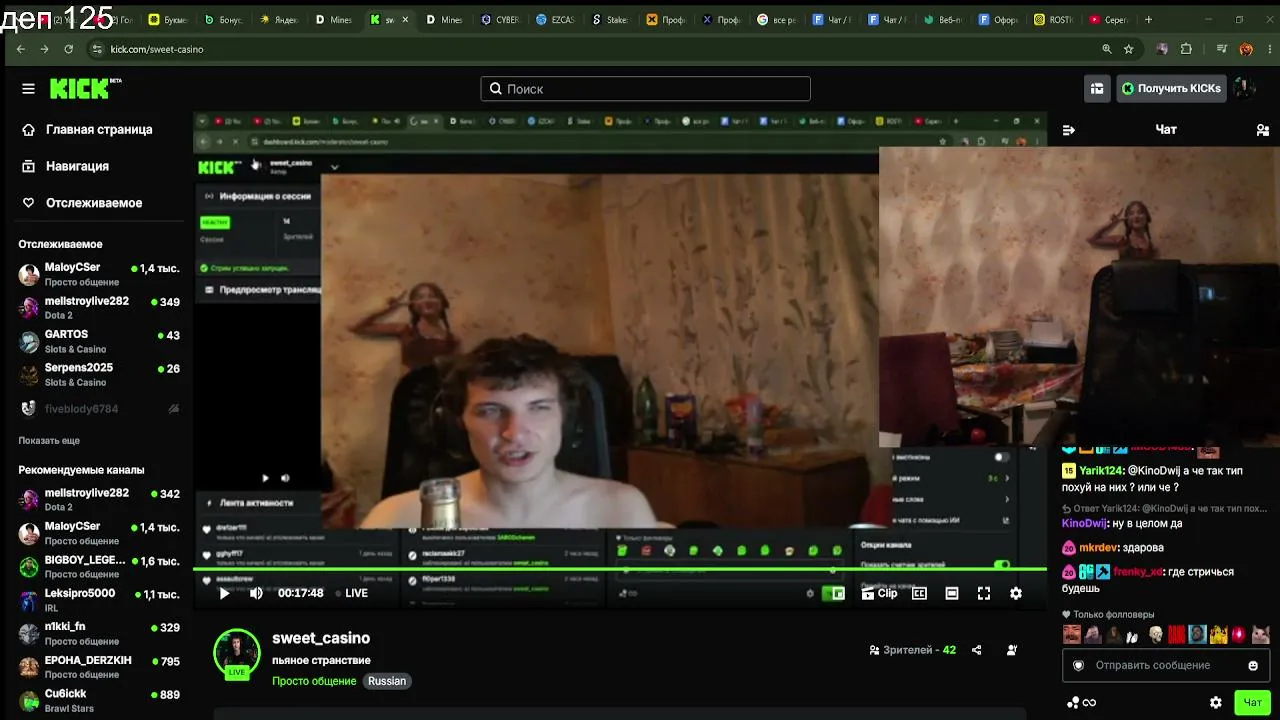Switch to the ROSTIC browser tab

pyautogui.click(x=1052, y=19)
